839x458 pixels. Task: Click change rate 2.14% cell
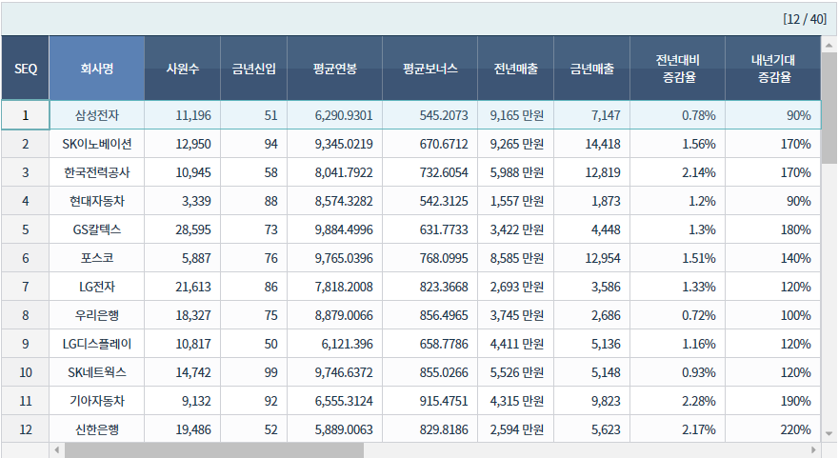point(677,172)
